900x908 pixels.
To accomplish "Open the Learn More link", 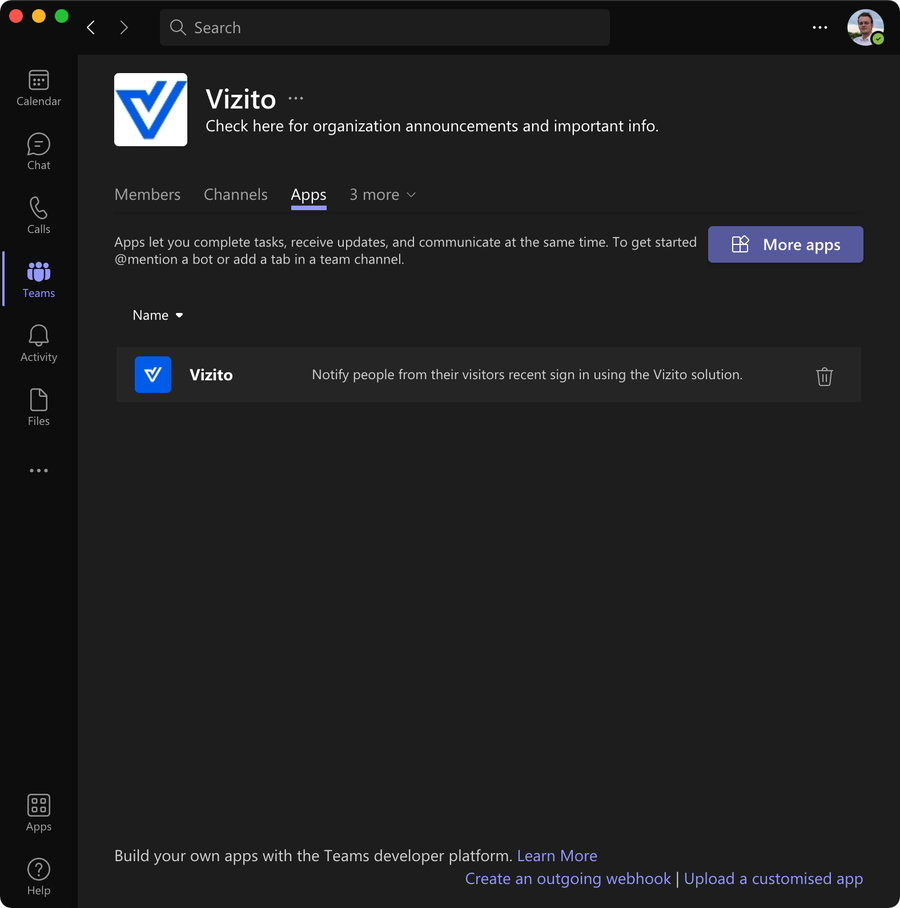I will [x=557, y=856].
